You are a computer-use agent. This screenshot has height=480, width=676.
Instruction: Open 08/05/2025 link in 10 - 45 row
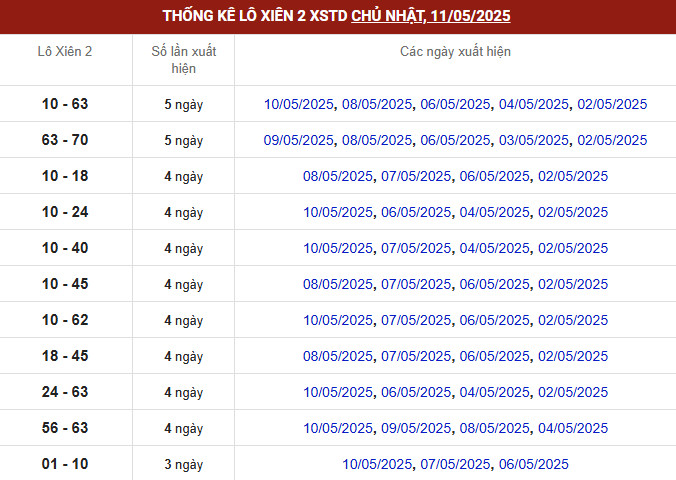338,284
